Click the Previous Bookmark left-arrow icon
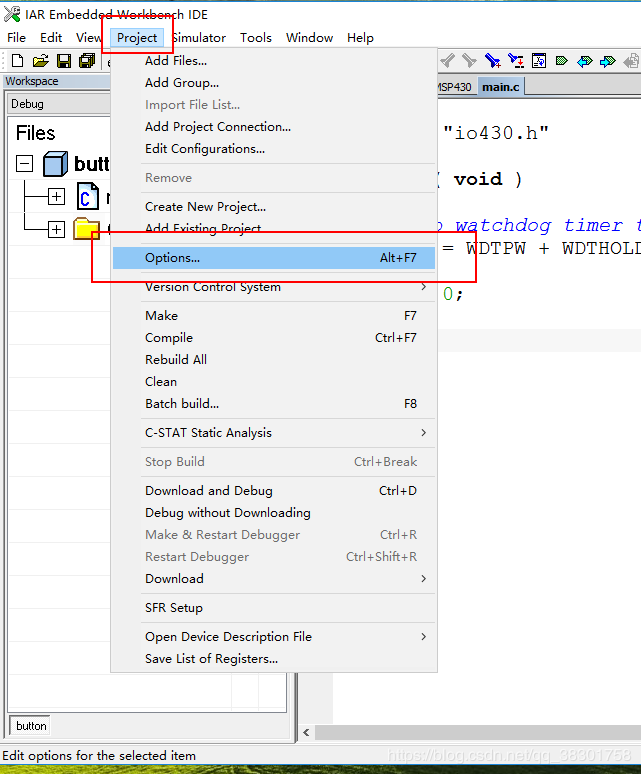The image size is (641, 774). coord(585,61)
